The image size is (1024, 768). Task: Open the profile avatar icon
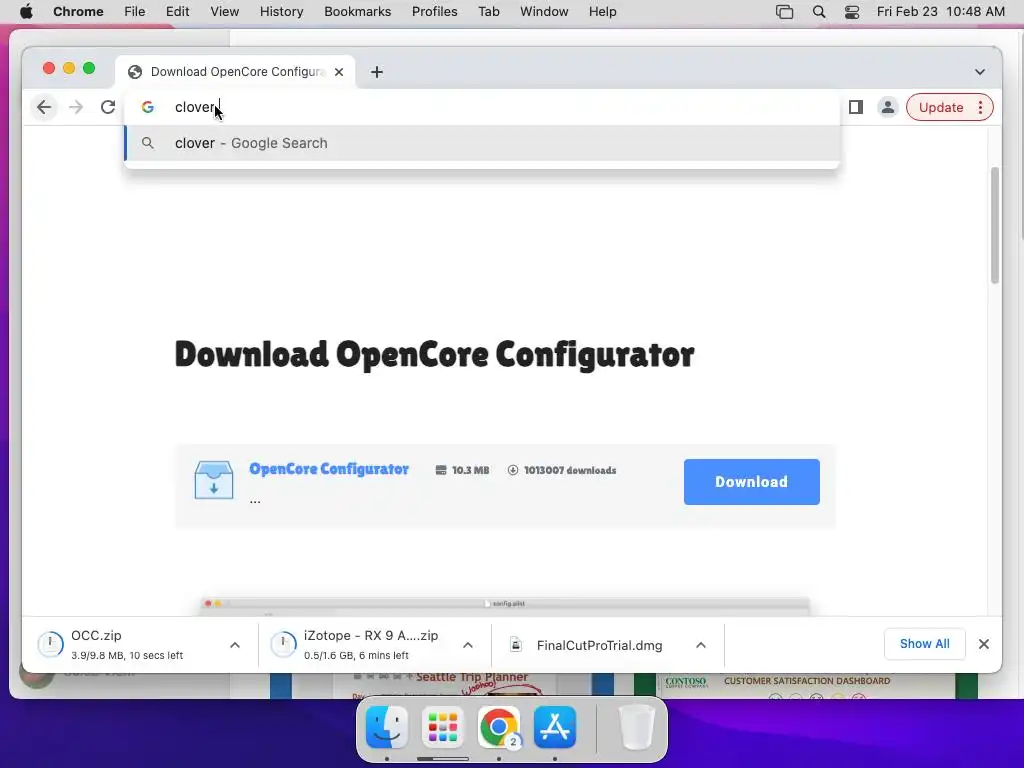(x=888, y=107)
